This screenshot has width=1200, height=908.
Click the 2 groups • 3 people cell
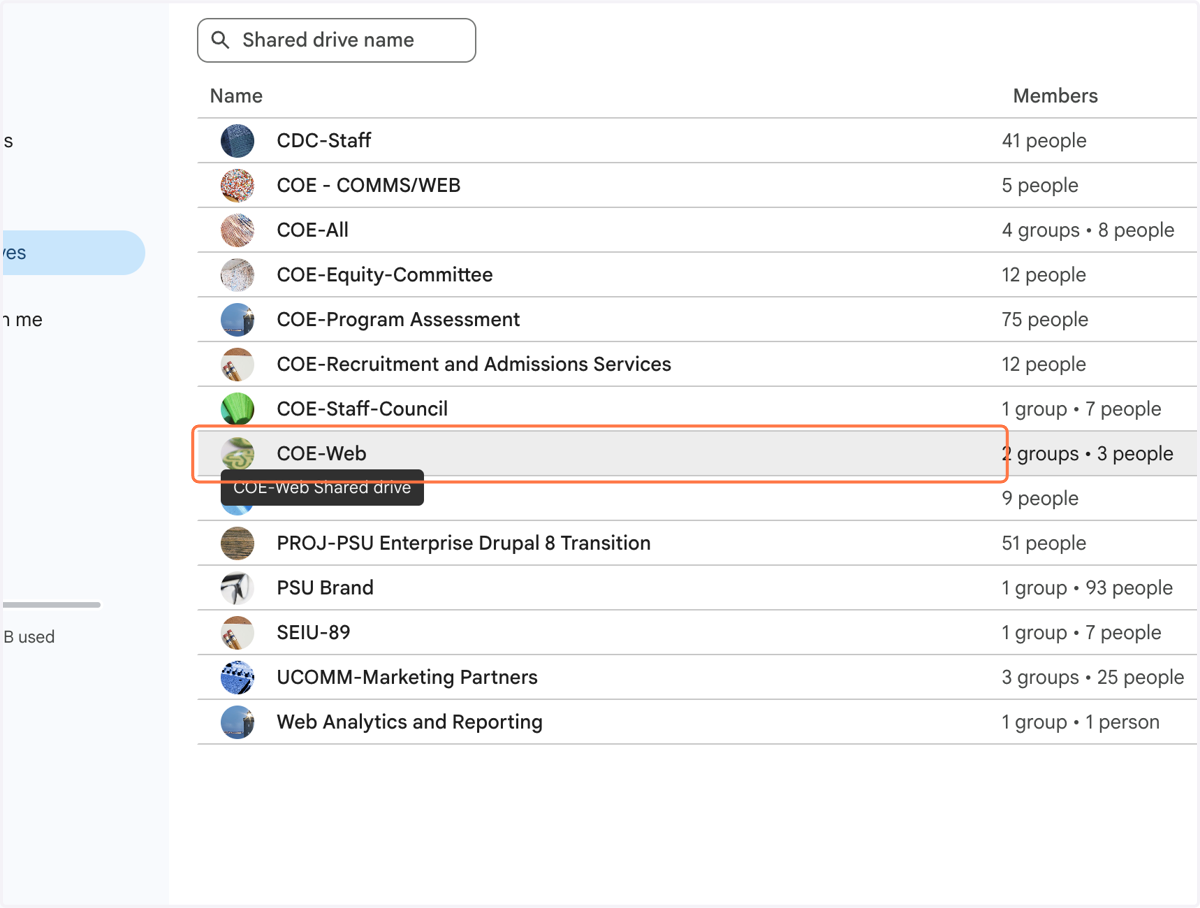pos(1088,454)
